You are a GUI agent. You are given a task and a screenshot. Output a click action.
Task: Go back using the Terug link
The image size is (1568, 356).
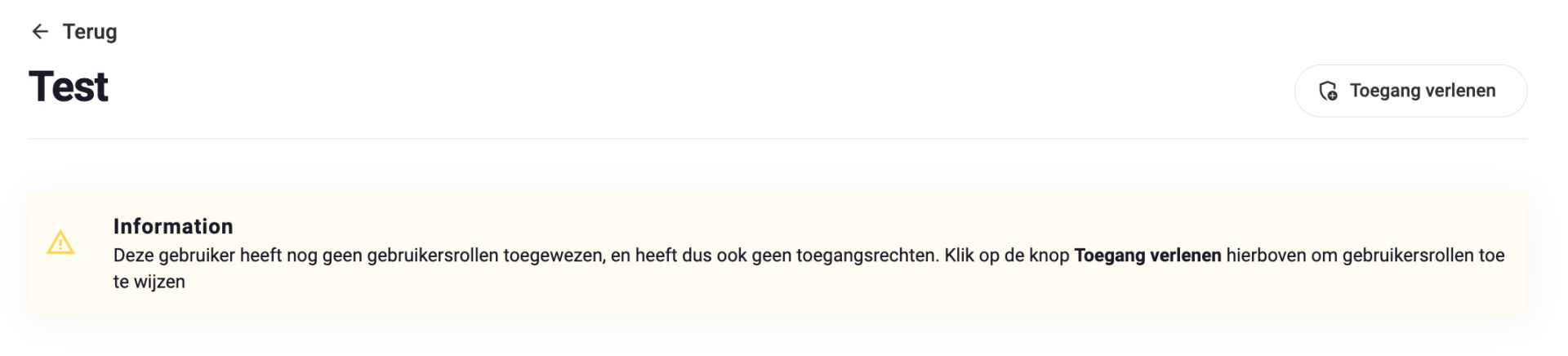click(74, 32)
